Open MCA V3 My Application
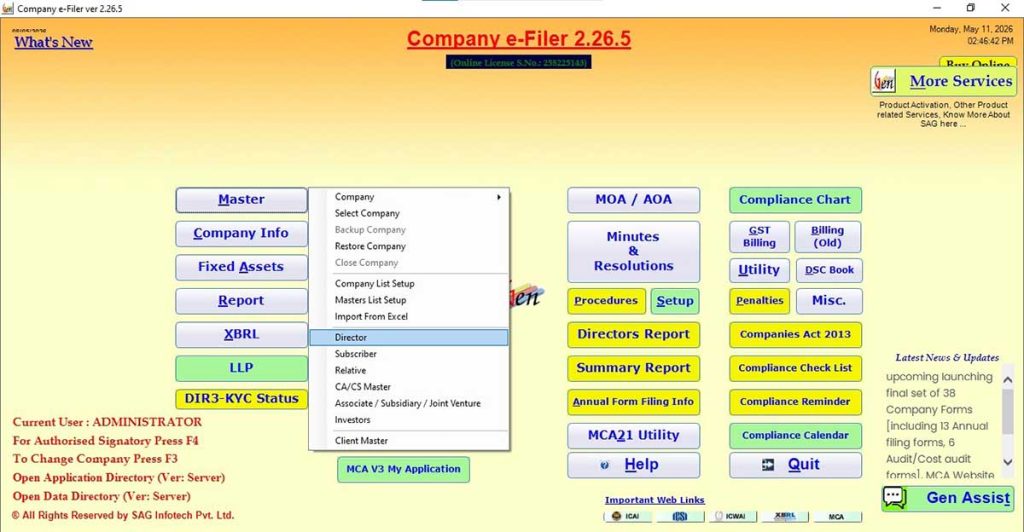The image size is (1024, 532). tap(403, 469)
